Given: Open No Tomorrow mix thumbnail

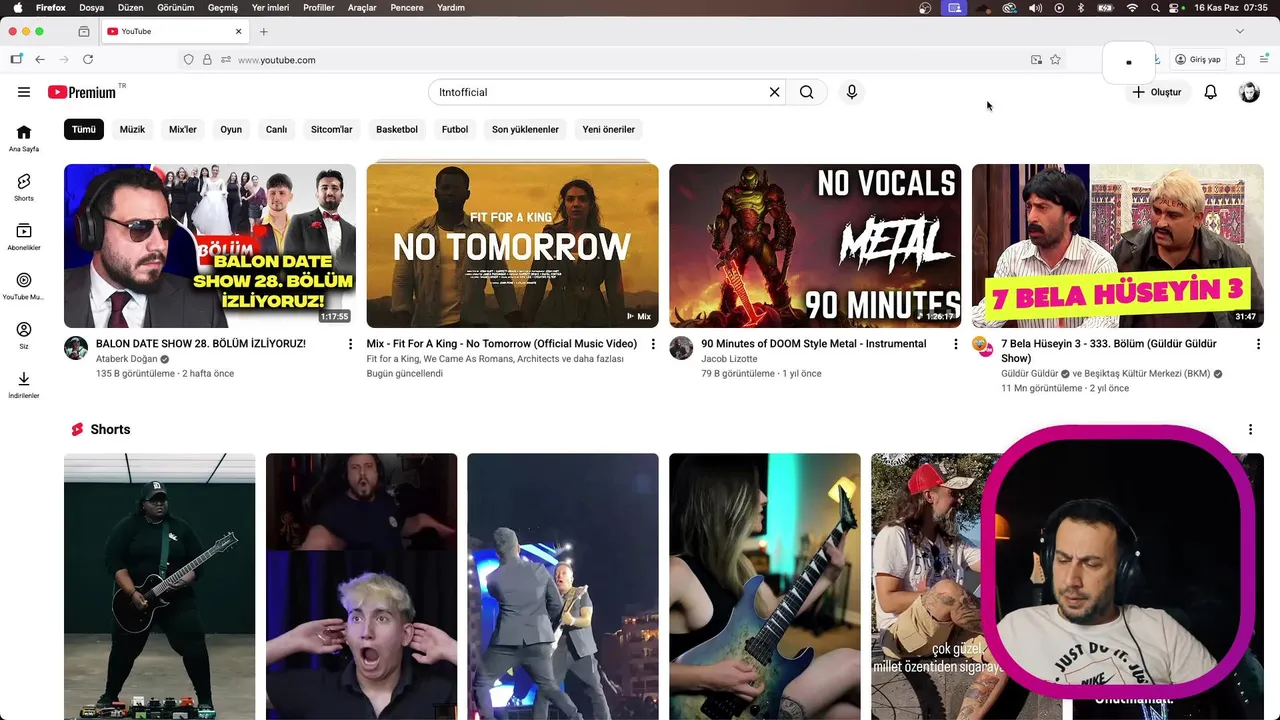Looking at the screenshot, I should [x=512, y=246].
